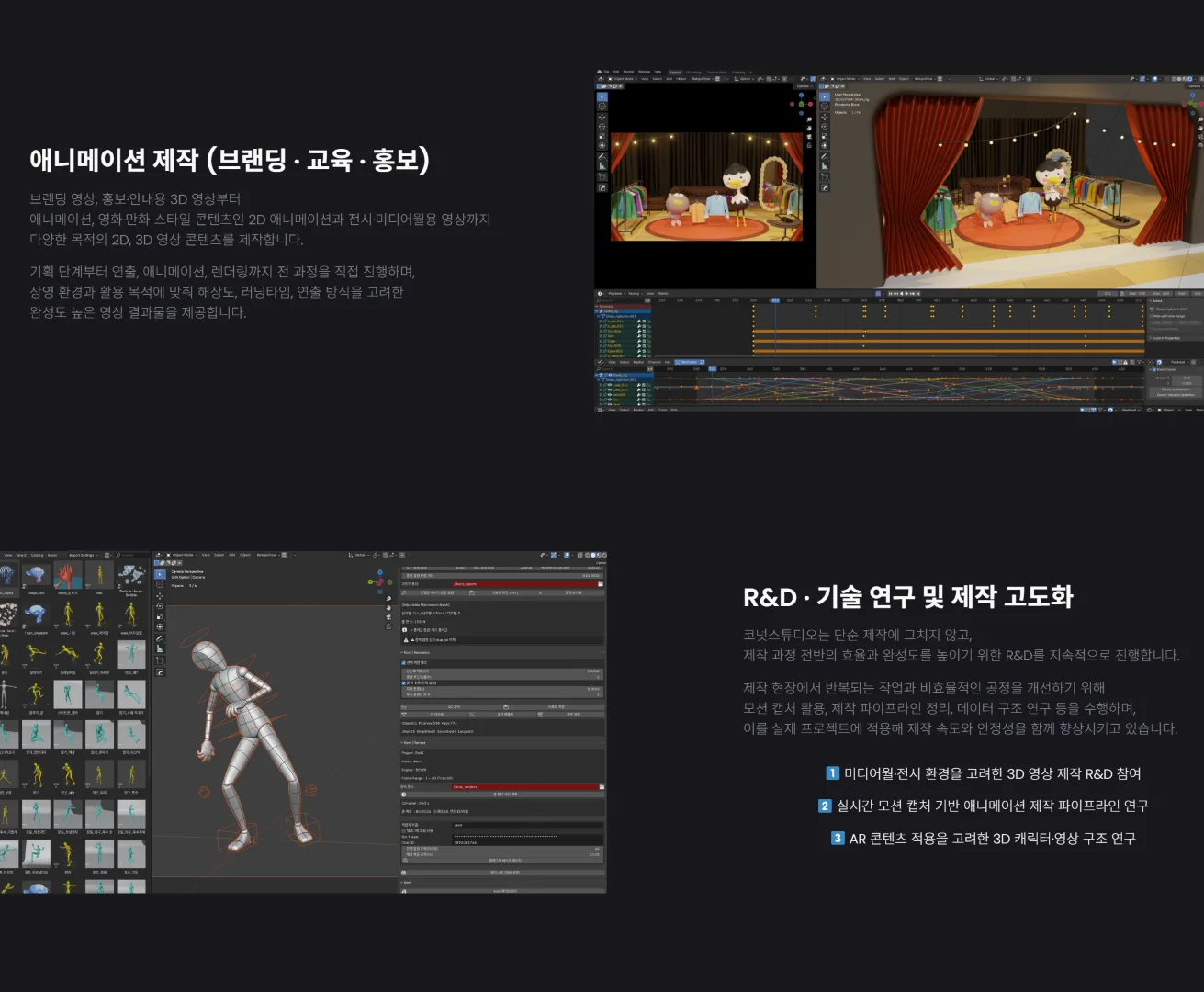
Task: Open the folder browser beside _tkoni_renders path
Action: 602,787
